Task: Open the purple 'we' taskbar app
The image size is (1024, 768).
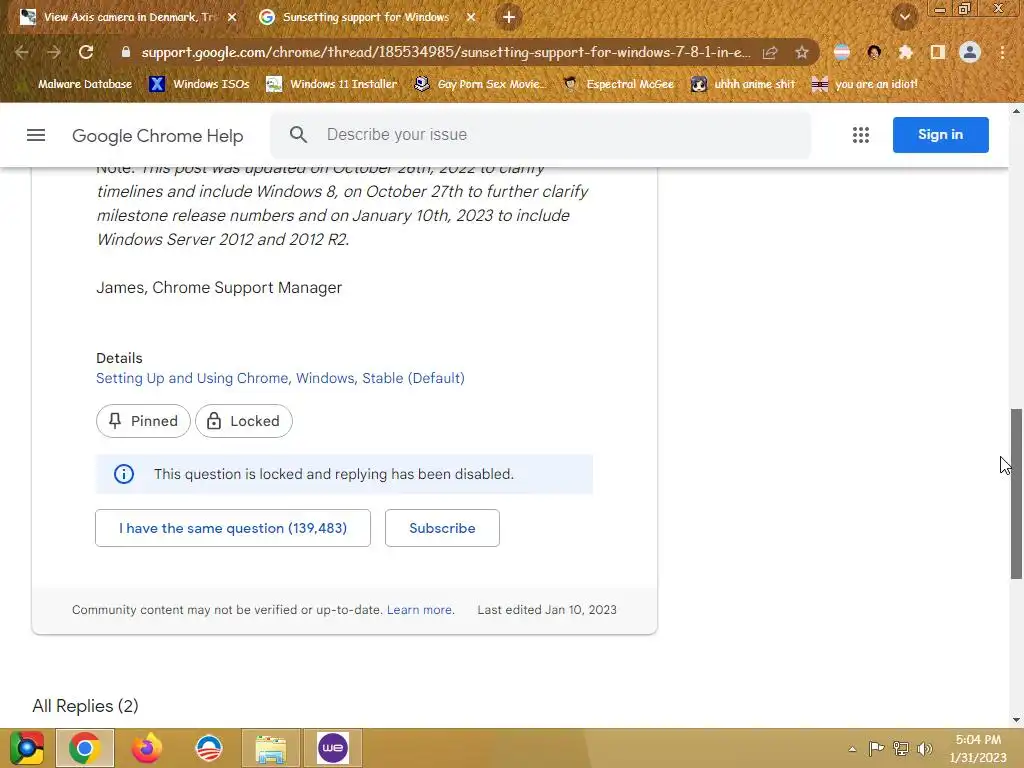Action: click(333, 748)
